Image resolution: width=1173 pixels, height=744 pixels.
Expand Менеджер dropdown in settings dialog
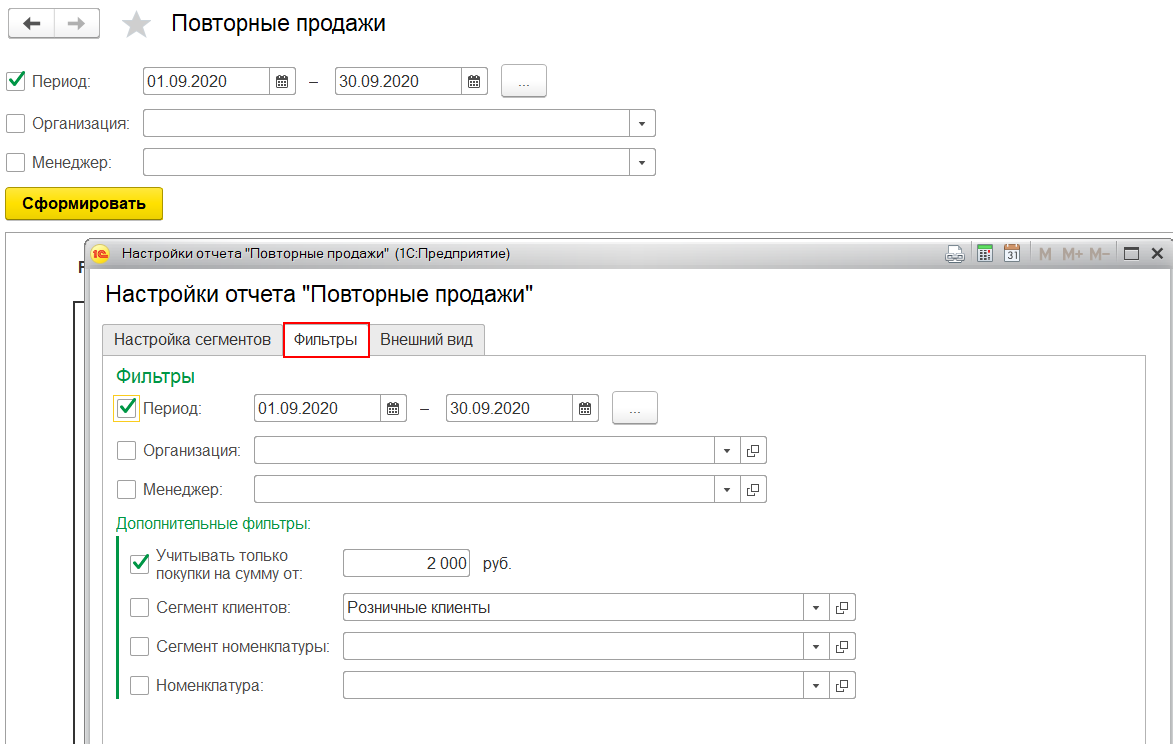[x=727, y=490]
